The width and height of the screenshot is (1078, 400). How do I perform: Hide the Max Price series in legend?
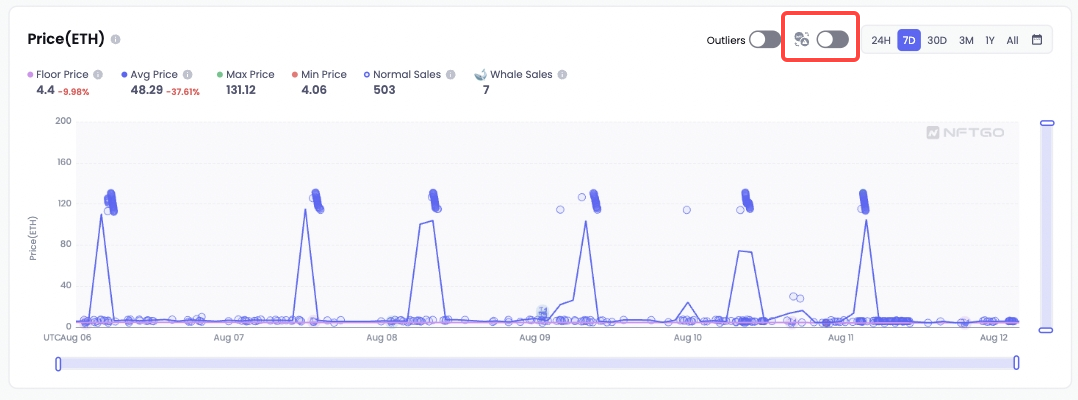[245, 74]
